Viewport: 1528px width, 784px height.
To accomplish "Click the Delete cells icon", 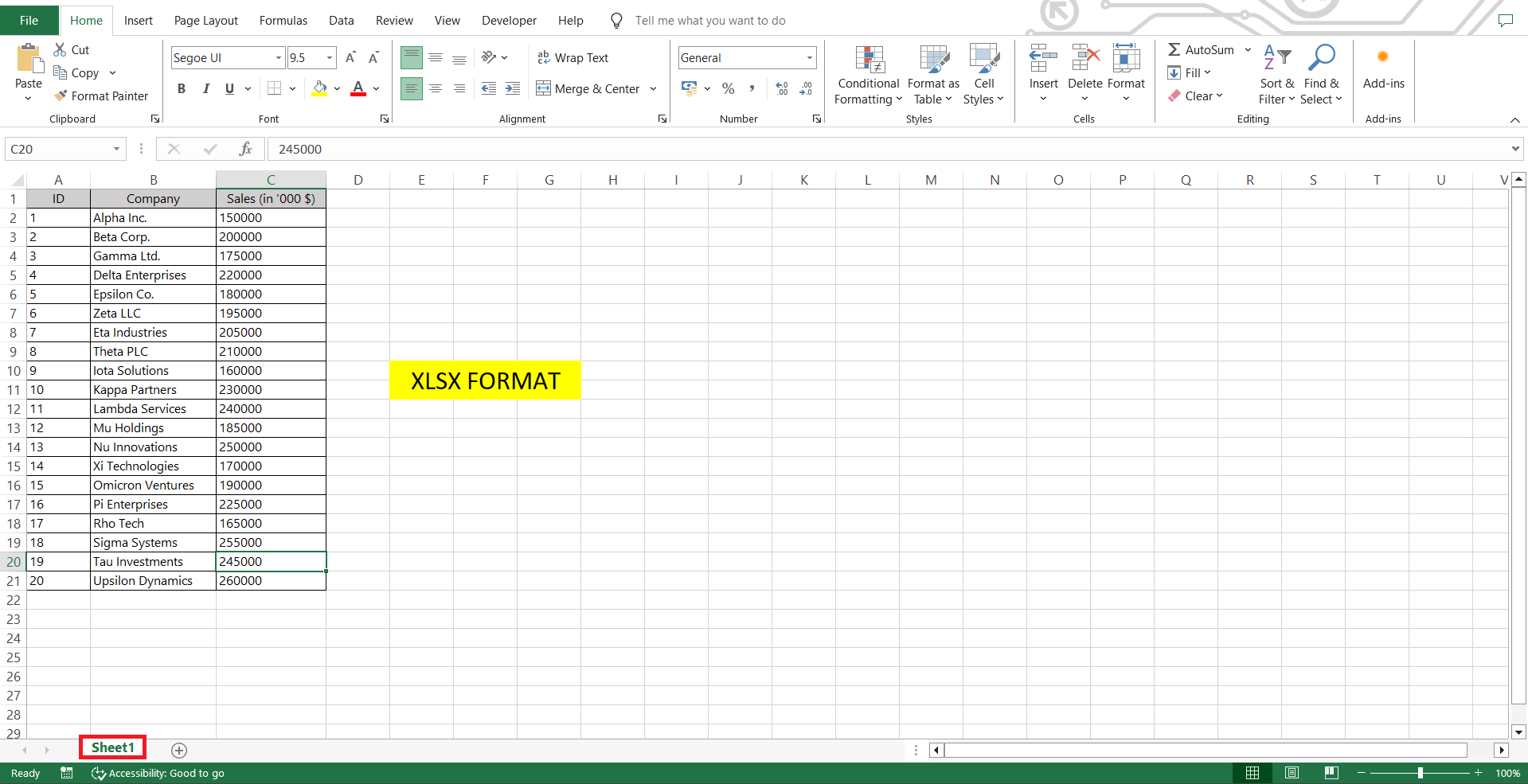I will [x=1085, y=59].
